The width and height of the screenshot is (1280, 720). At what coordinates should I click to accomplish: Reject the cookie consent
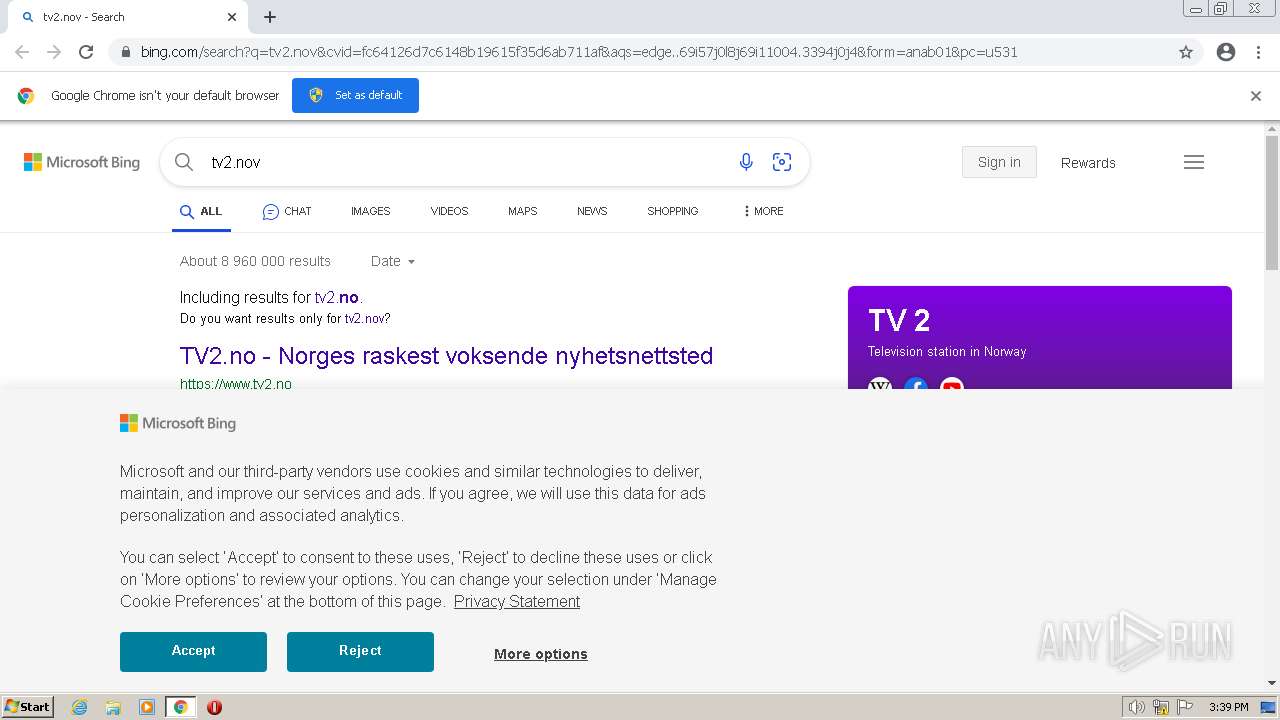360,651
